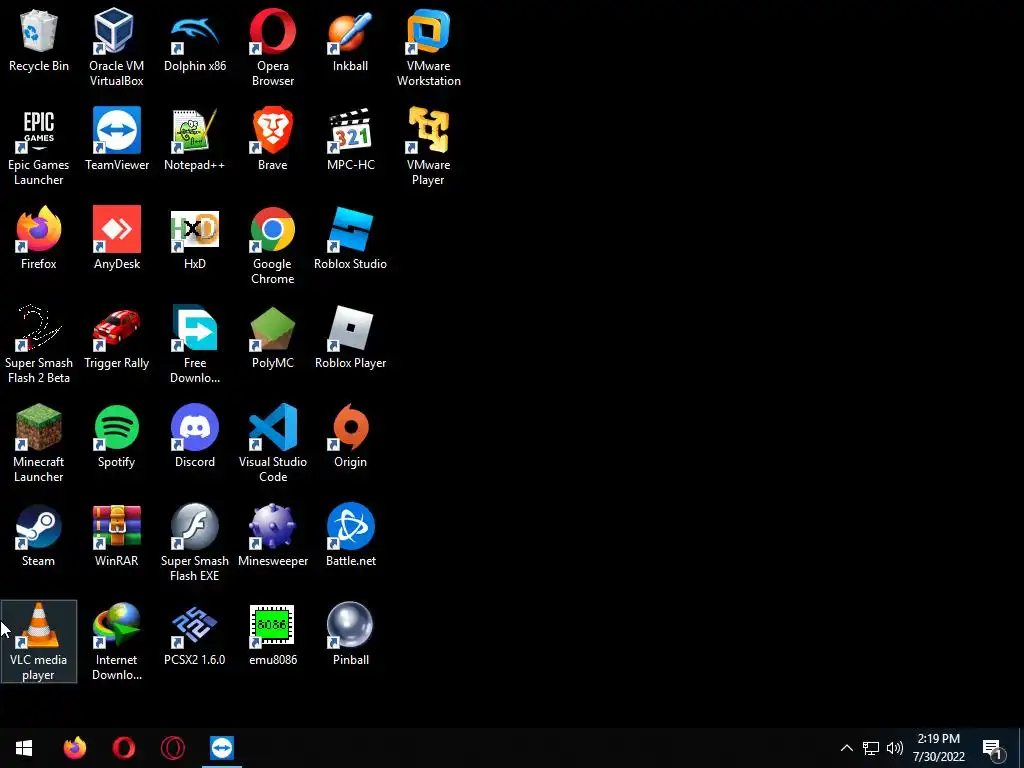This screenshot has height=768, width=1024.
Task: Click the Epic Games Launcher icon
Action: (x=39, y=146)
